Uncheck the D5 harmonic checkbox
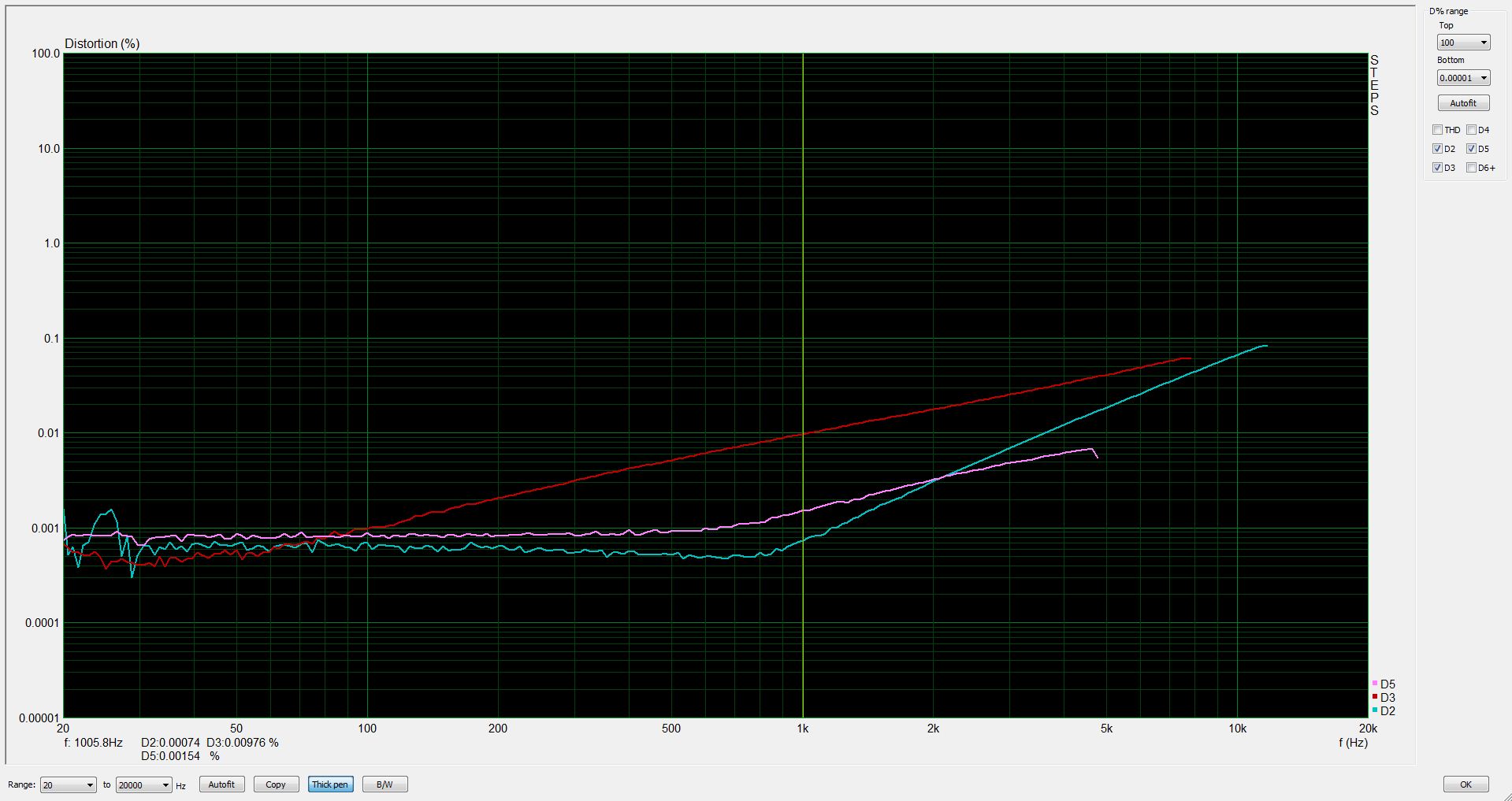Screen dimensions: 1512x801 click(x=1471, y=149)
